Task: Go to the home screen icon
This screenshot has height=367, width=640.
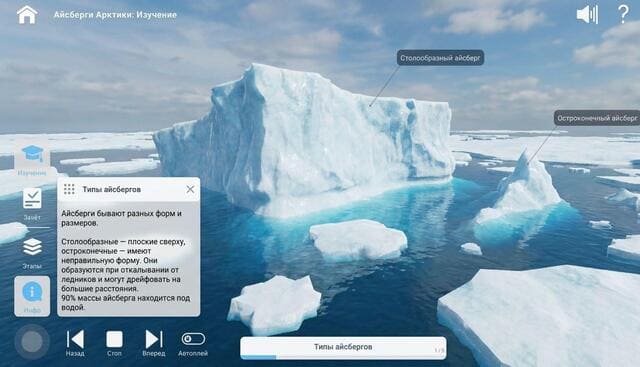Action: pos(27,14)
